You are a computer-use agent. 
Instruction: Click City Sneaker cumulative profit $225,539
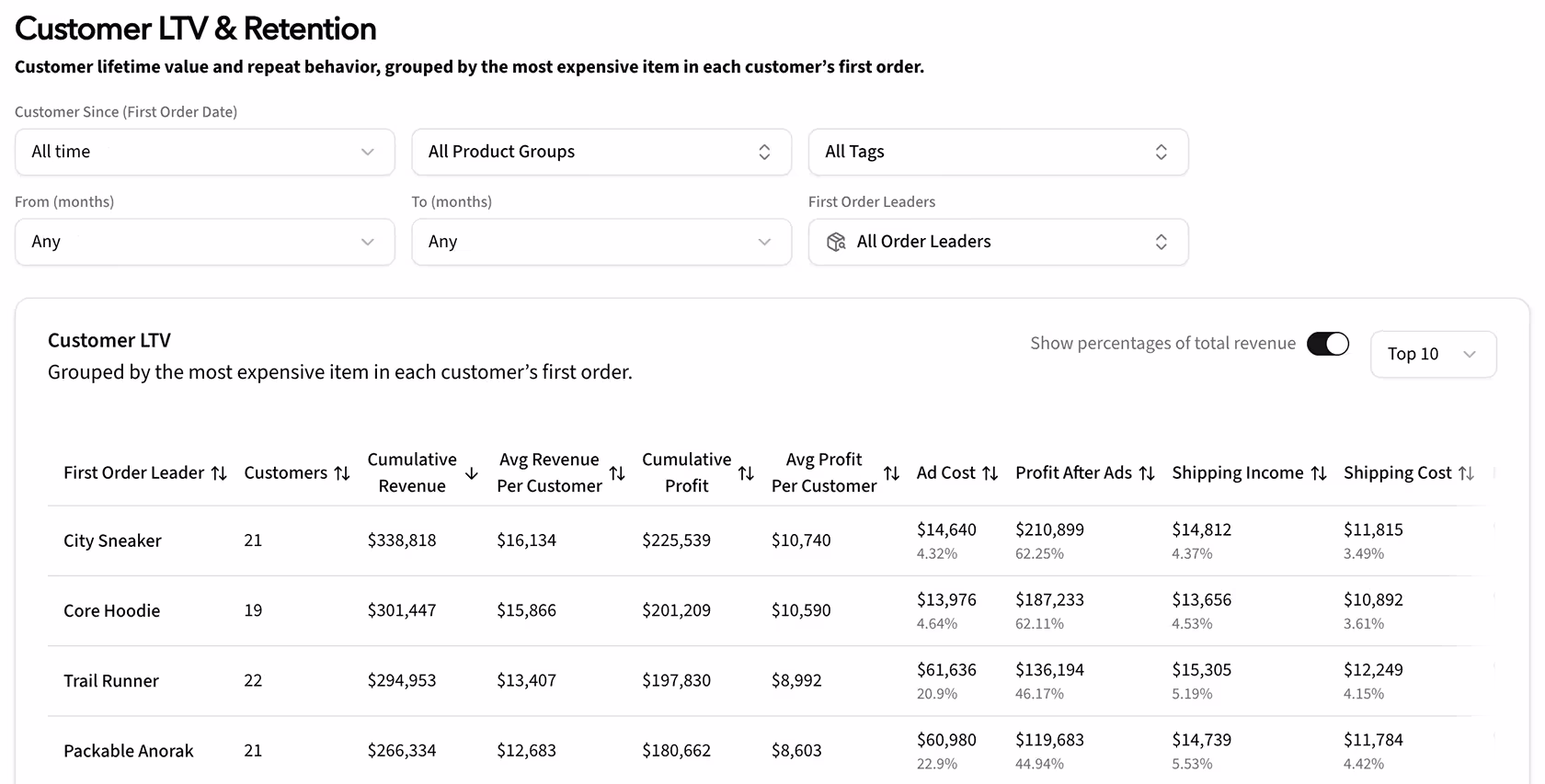(677, 540)
